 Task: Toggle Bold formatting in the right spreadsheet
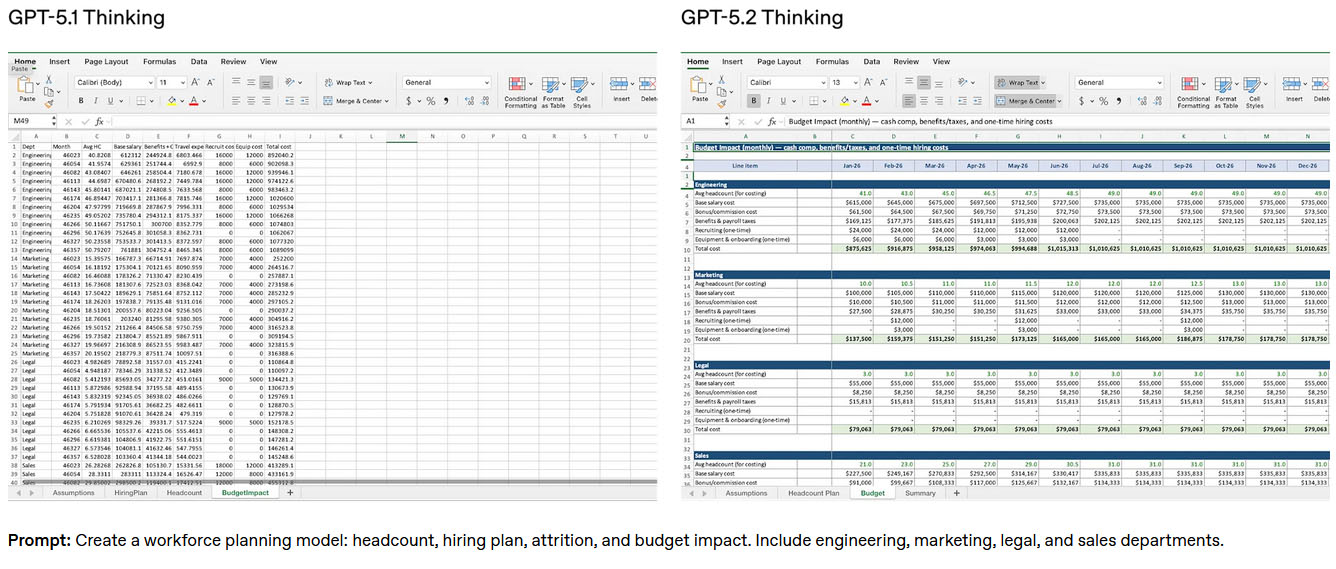click(x=754, y=101)
